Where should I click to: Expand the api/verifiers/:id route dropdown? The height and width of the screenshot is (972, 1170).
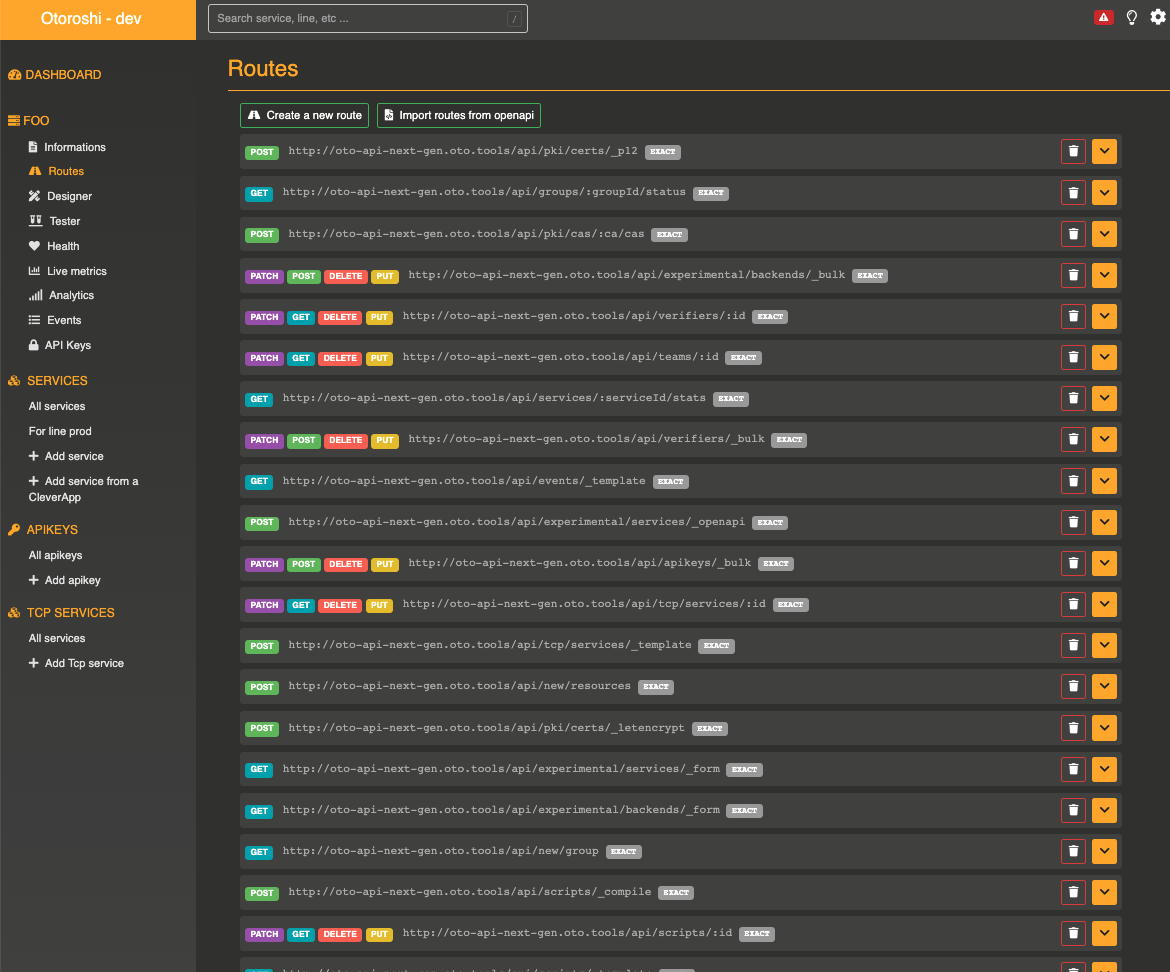click(1104, 316)
